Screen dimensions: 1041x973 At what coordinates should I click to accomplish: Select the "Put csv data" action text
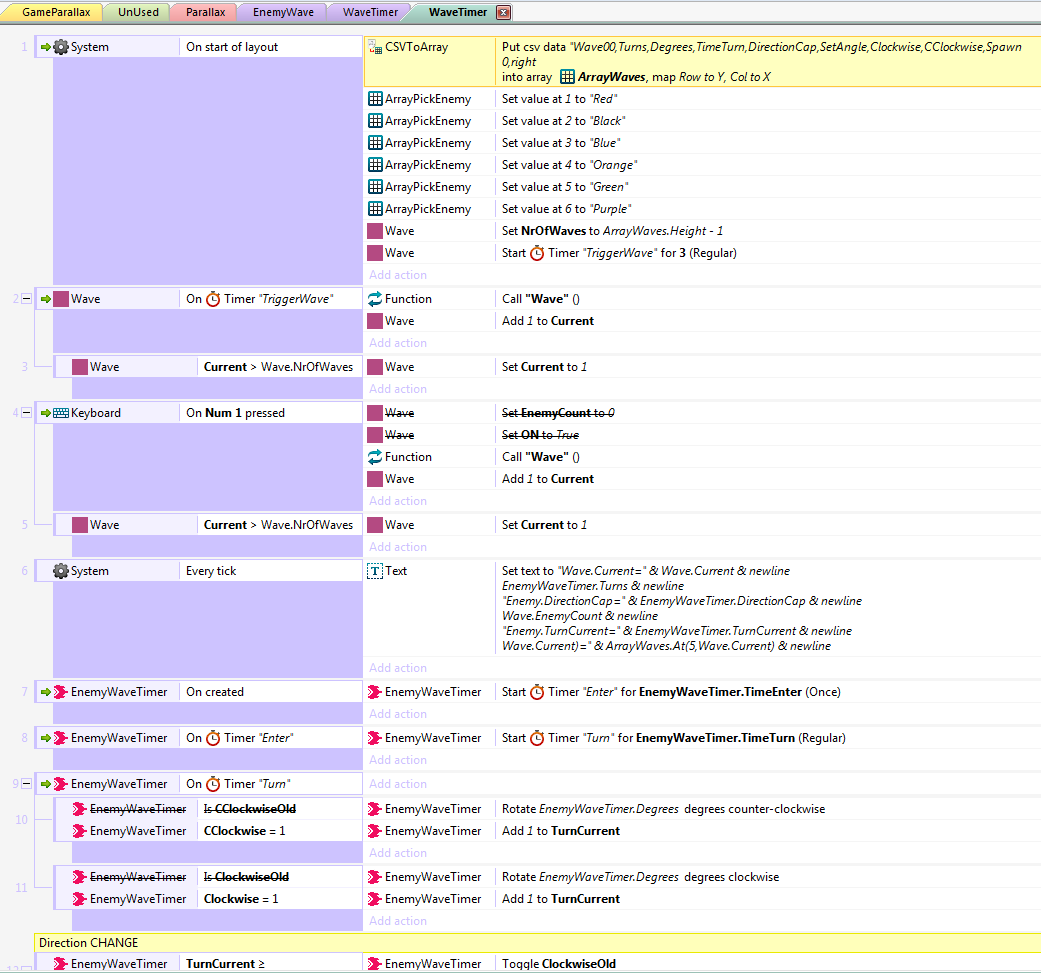coord(761,62)
